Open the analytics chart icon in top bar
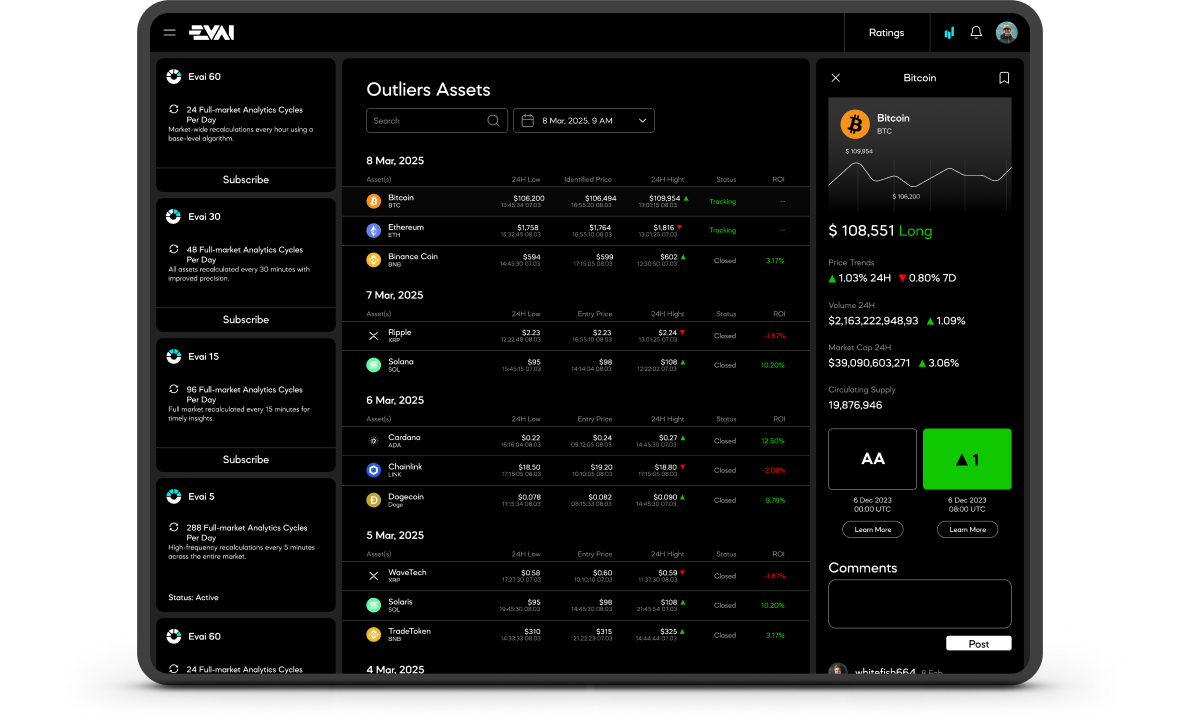 pyautogui.click(x=948, y=32)
